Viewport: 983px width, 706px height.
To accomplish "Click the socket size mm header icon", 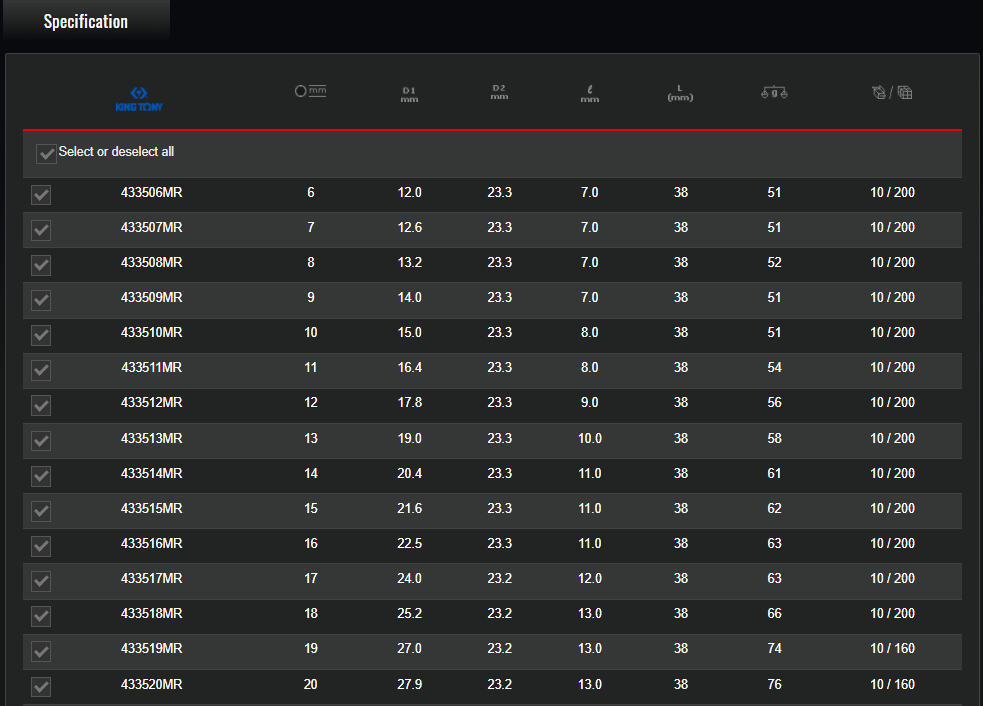I will tap(310, 91).
